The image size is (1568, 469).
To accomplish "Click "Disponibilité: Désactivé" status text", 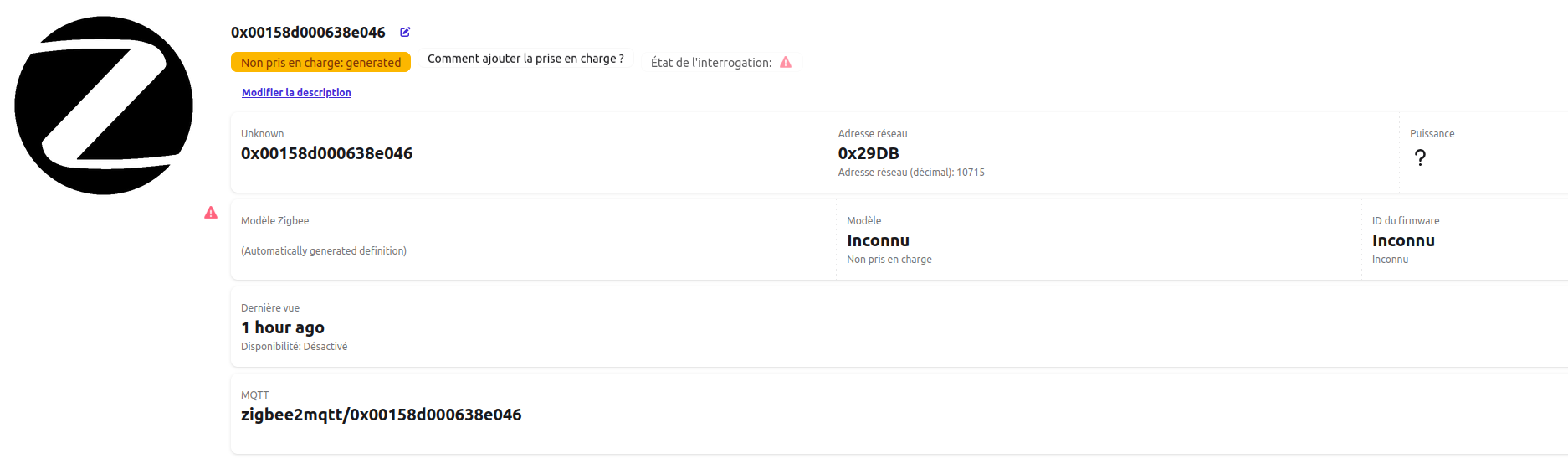I will pyautogui.click(x=294, y=347).
